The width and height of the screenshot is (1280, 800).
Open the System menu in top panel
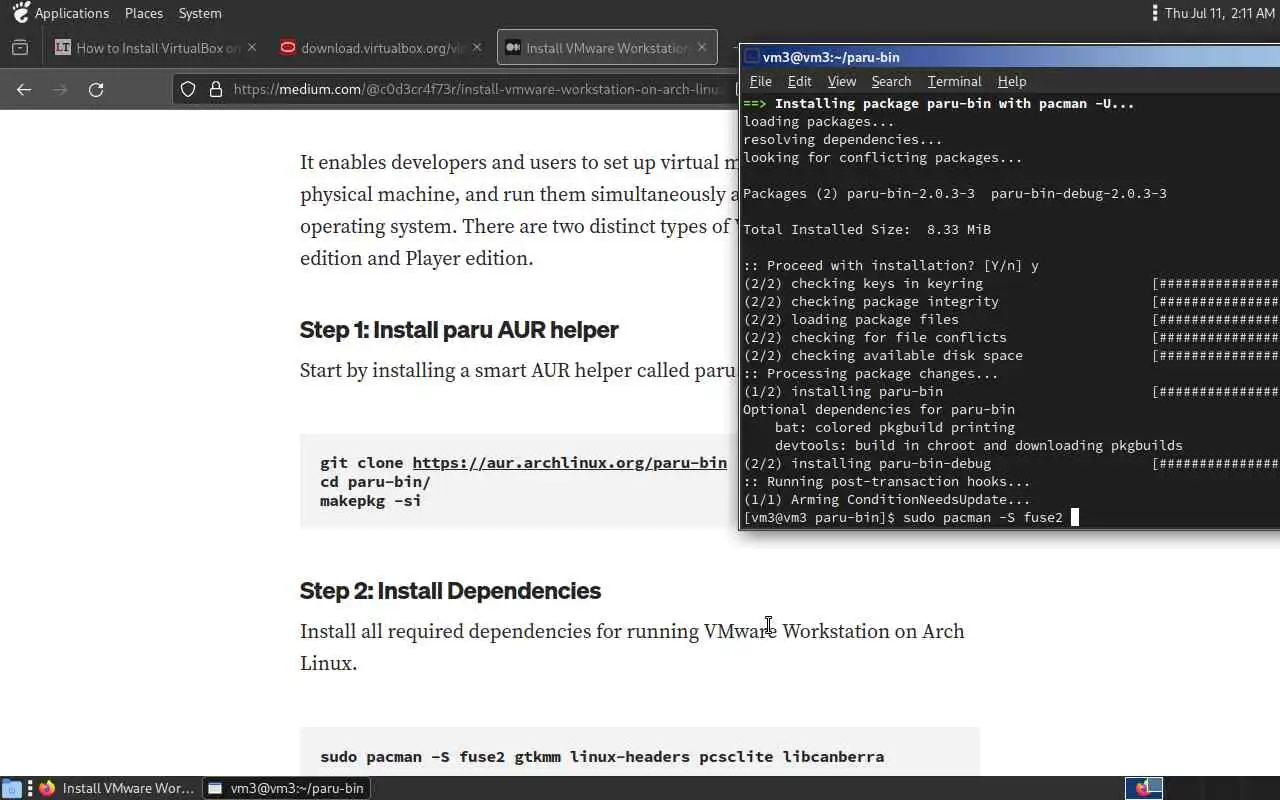[200, 13]
